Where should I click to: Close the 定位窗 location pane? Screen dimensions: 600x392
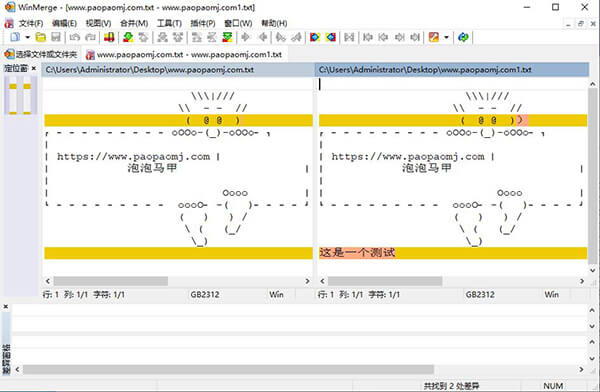[34, 69]
